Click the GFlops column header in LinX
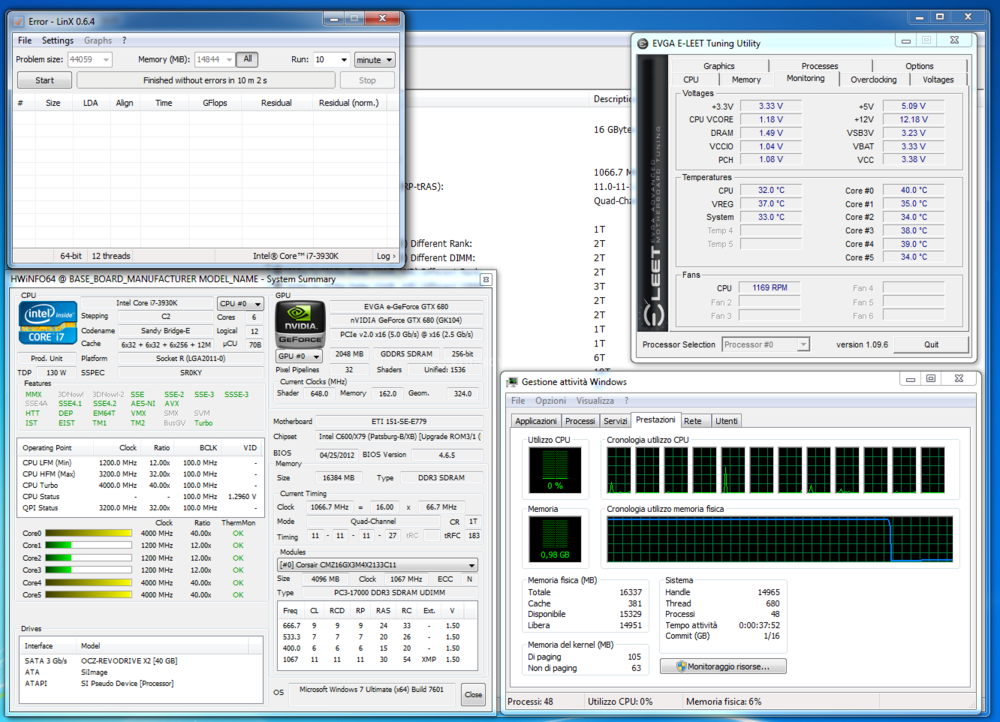1000x722 pixels. coord(215,103)
